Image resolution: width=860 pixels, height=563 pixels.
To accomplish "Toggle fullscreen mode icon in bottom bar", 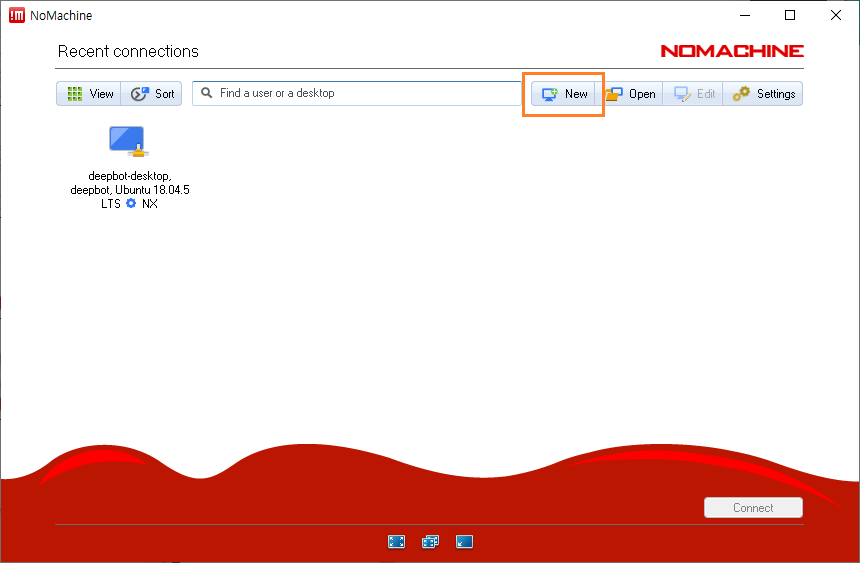I will pyautogui.click(x=397, y=542).
